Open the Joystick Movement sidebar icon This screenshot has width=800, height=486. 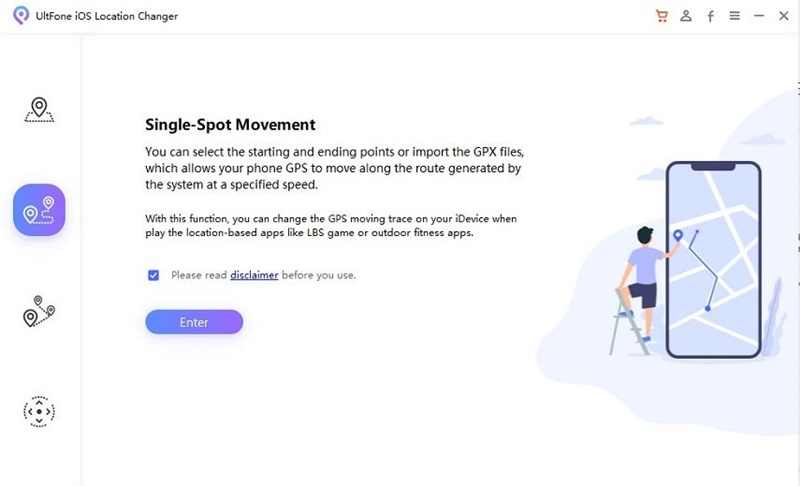tap(39, 410)
